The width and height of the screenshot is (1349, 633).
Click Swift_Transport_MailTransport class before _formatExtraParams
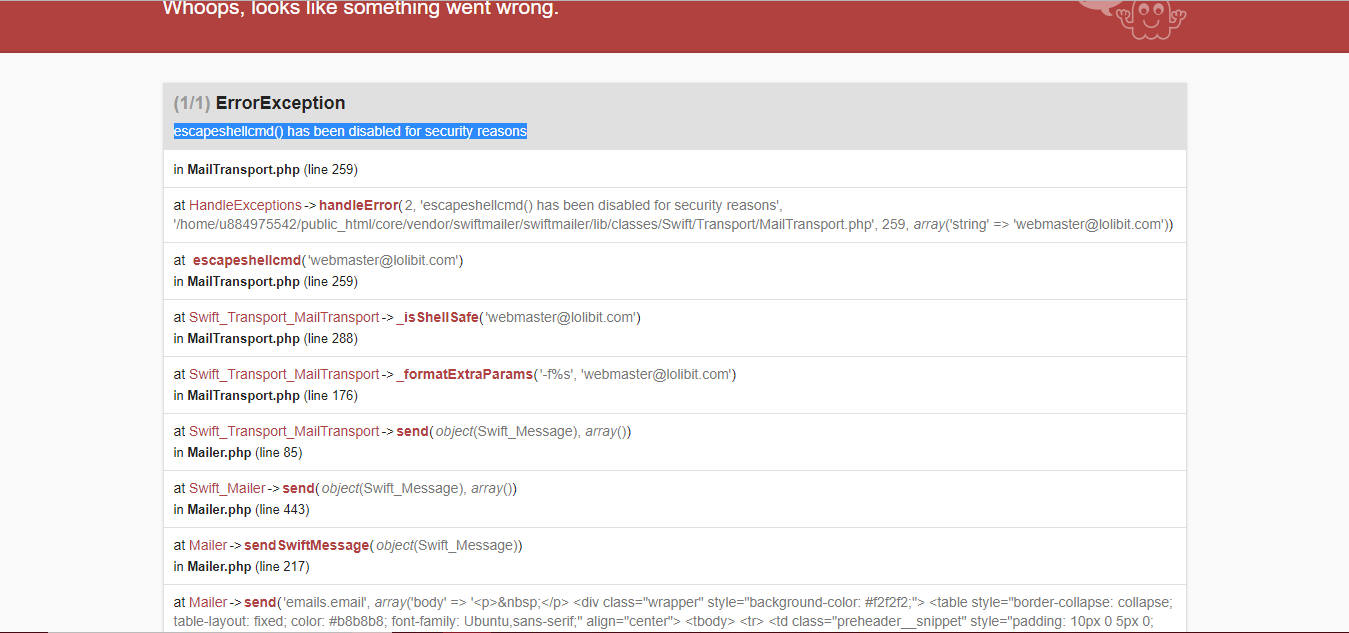click(x=284, y=374)
